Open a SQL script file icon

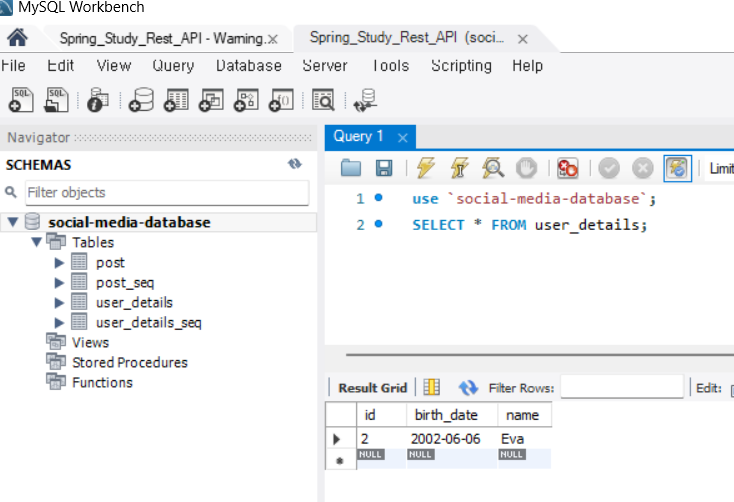[56, 100]
